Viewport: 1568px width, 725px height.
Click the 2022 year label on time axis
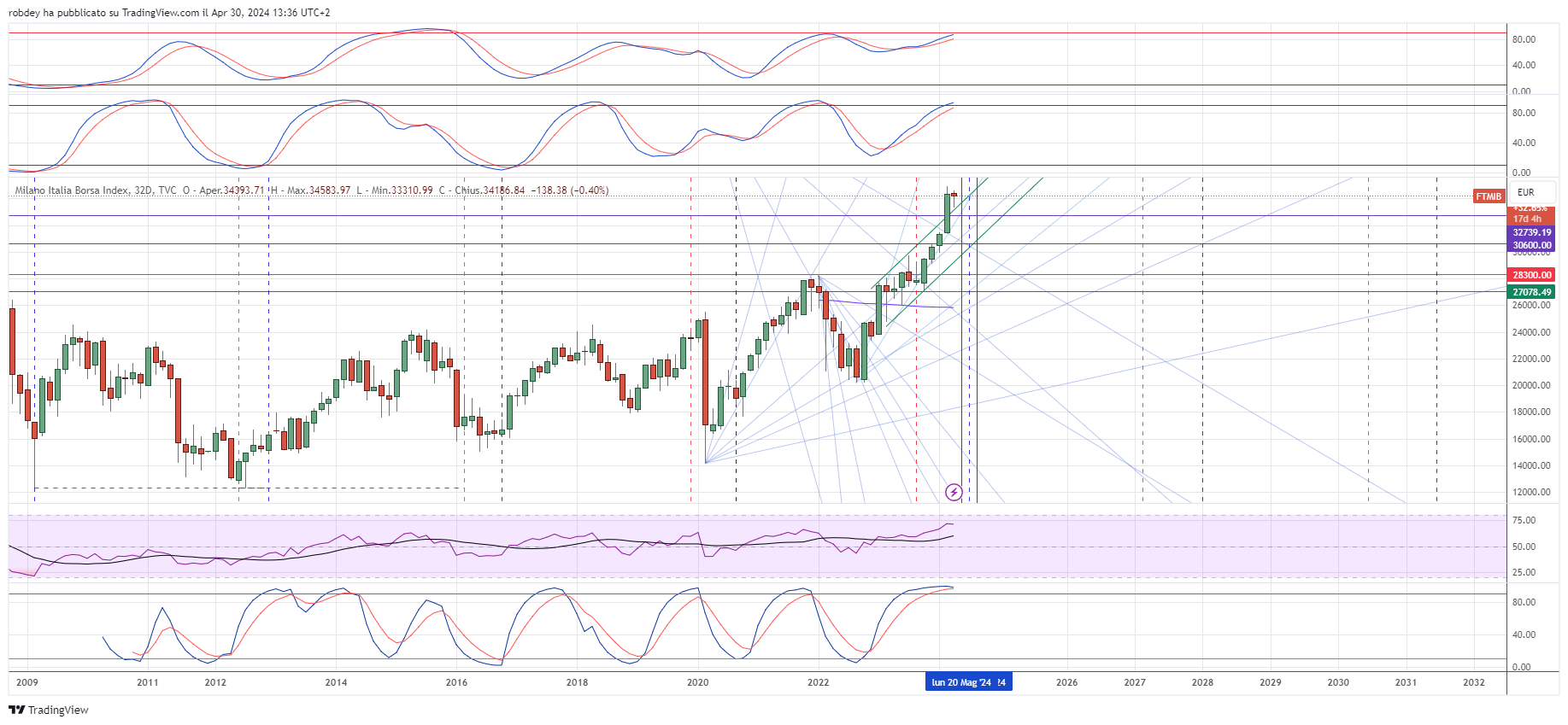(x=818, y=682)
